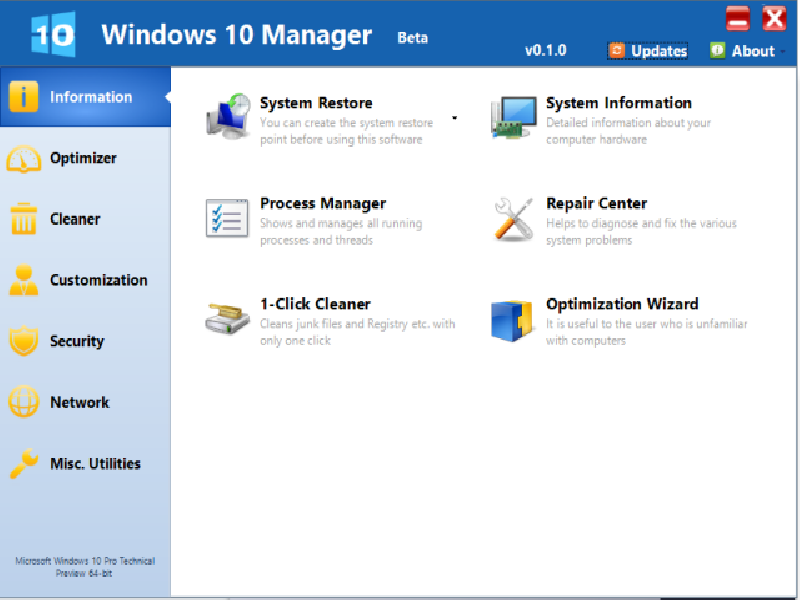The image size is (800, 600).
Task: Click the Repair Center title
Action: [596, 204]
